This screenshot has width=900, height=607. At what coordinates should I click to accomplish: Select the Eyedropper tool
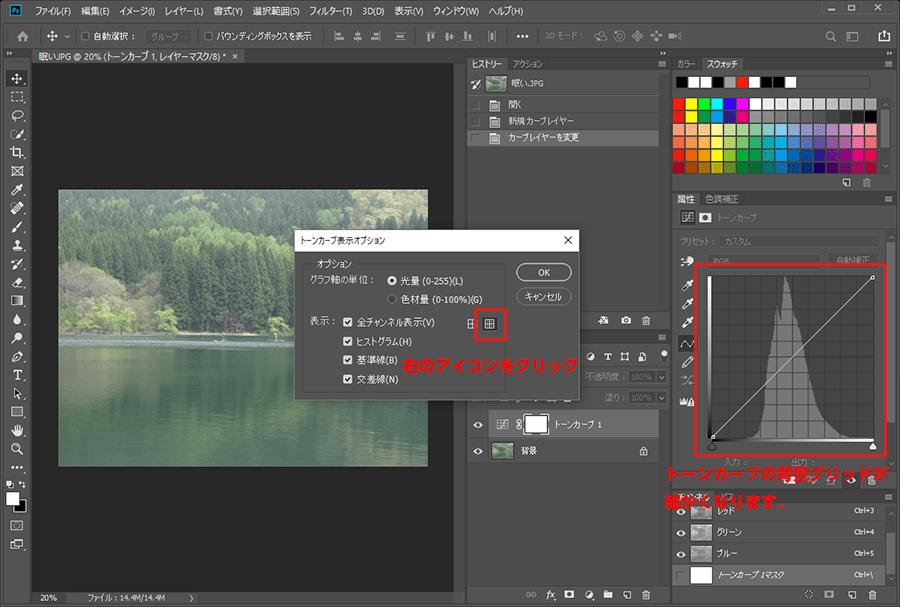pyautogui.click(x=17, y=190)
